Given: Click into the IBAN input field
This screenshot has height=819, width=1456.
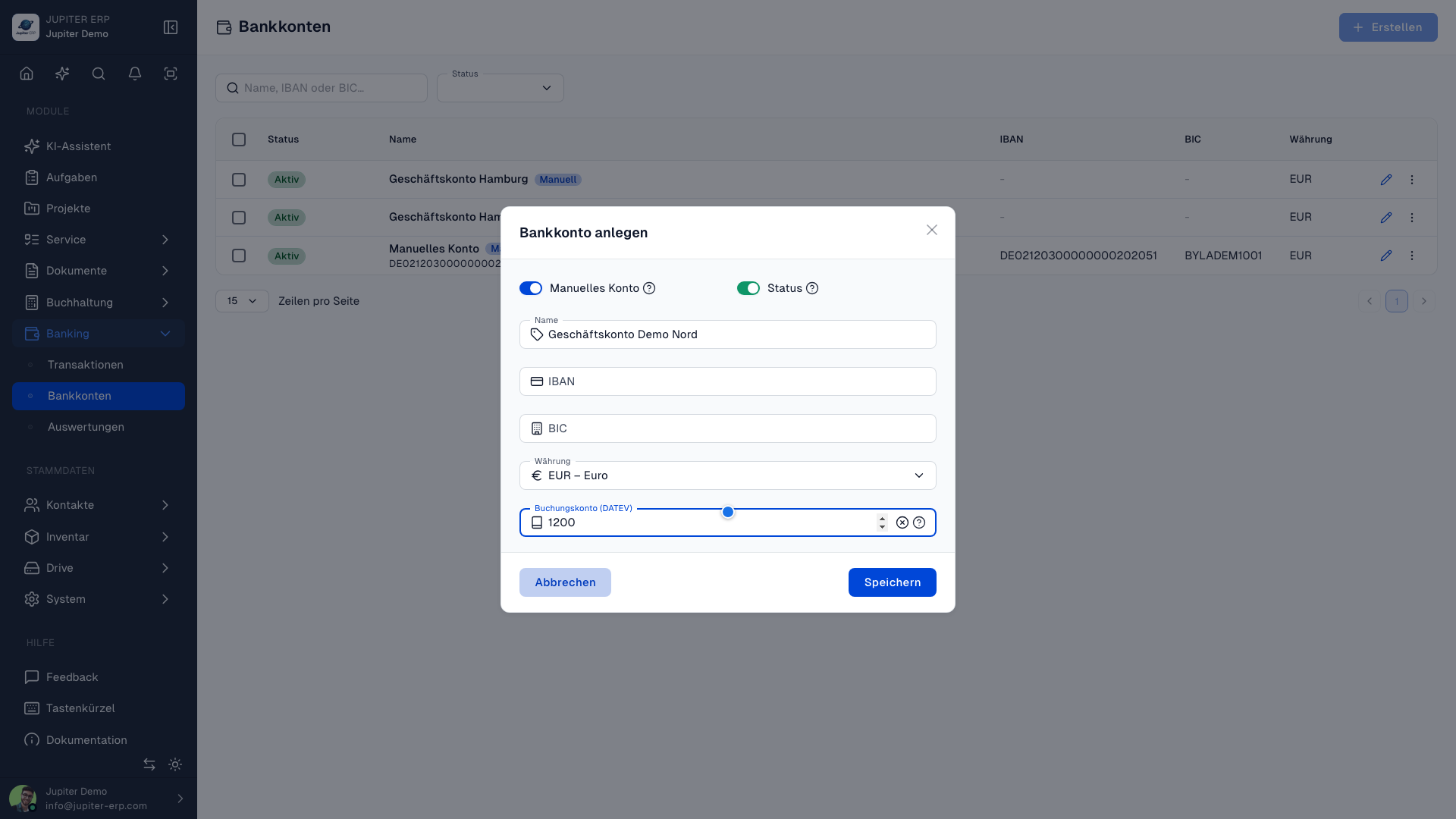Looking at the screenshot, I should [728, 381].
